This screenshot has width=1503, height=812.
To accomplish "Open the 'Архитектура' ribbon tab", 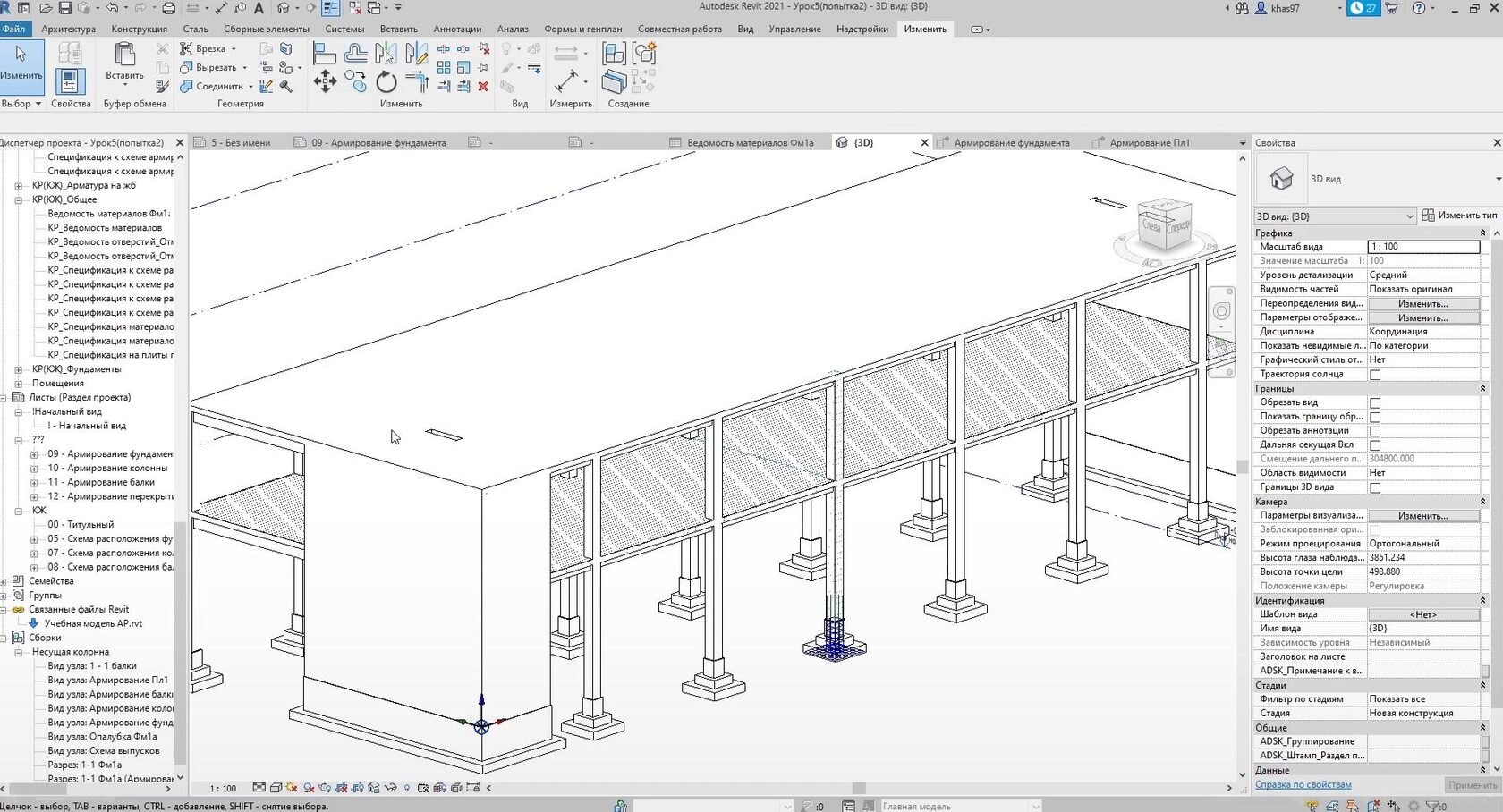I will point(68,29).
